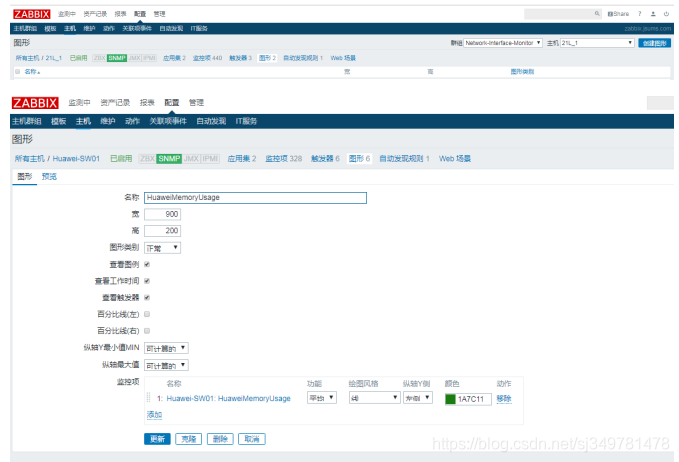The height and width of the screenshot is (462, 679).
Task: Click the green SNMP badge on the 21L_1 page
Action: point(117,58)
